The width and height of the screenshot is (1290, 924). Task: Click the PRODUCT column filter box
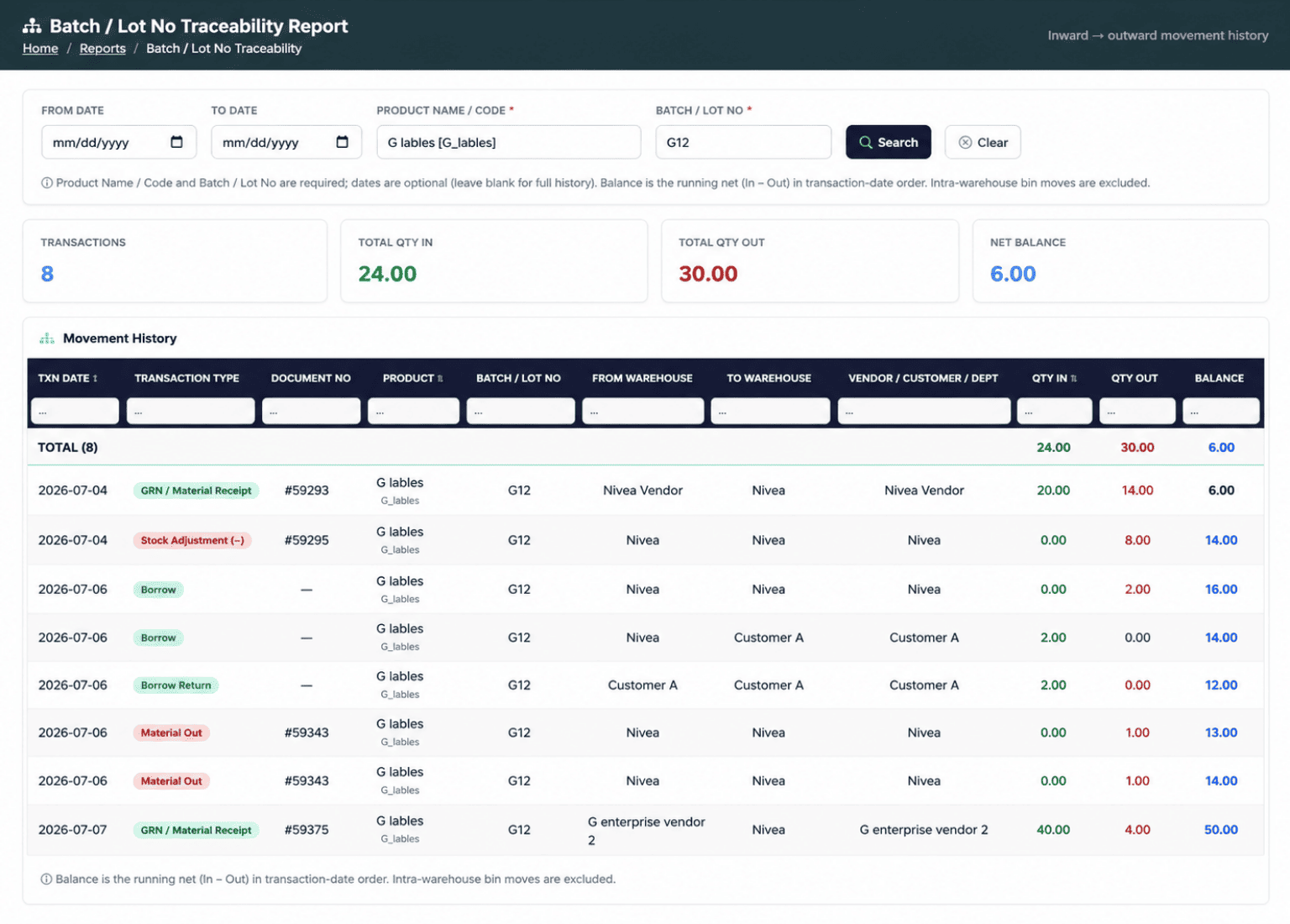(413, 412)
